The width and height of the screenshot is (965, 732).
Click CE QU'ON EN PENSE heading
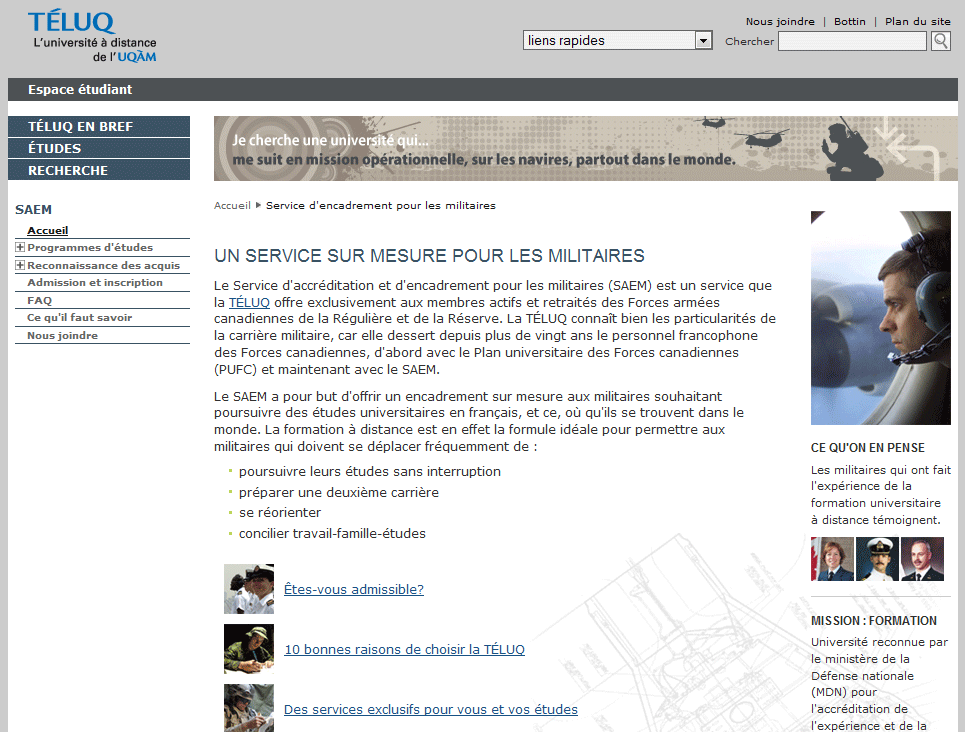point(868,448)
